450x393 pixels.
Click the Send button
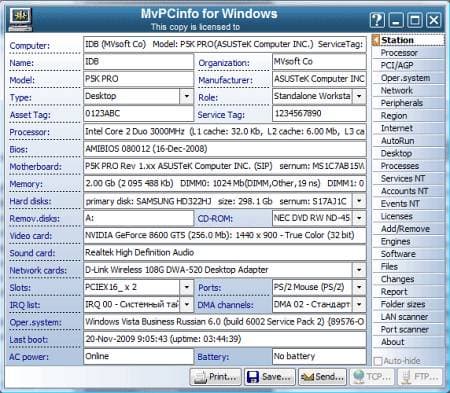[322, 377]
